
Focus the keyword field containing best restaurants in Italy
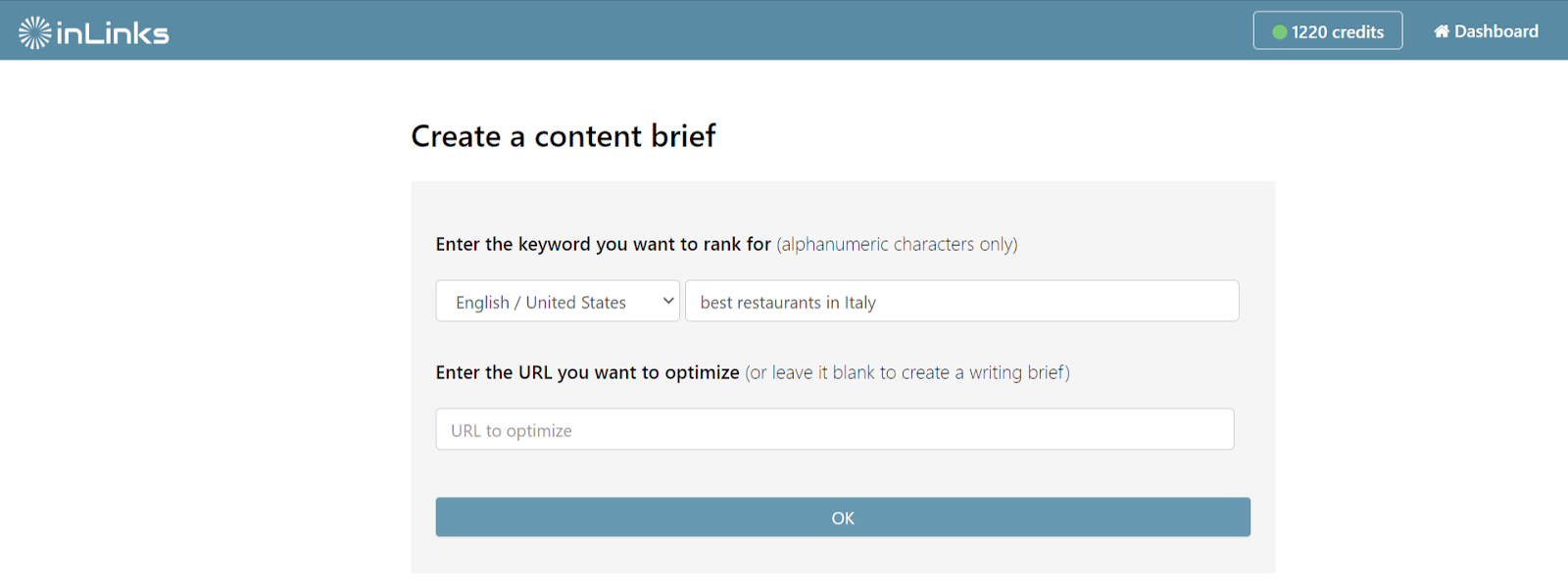961,302
